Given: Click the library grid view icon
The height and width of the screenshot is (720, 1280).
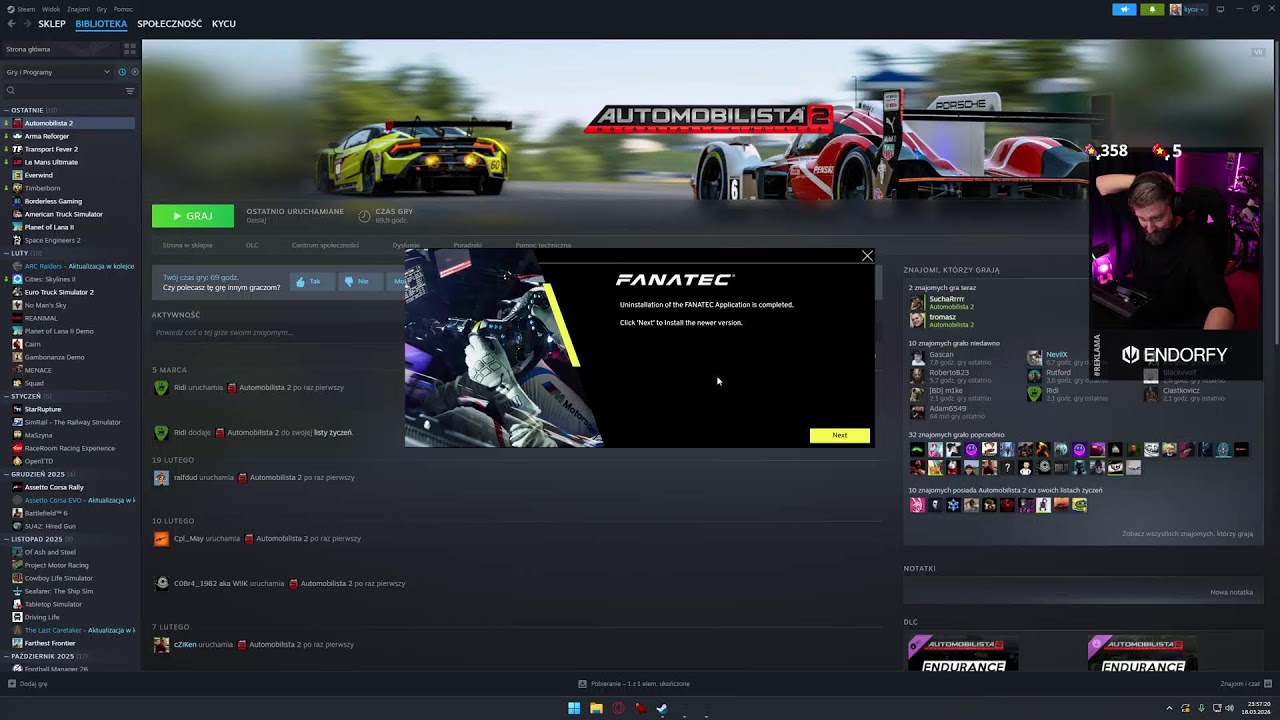Looking at the screenshot, I should click(130, 49).
